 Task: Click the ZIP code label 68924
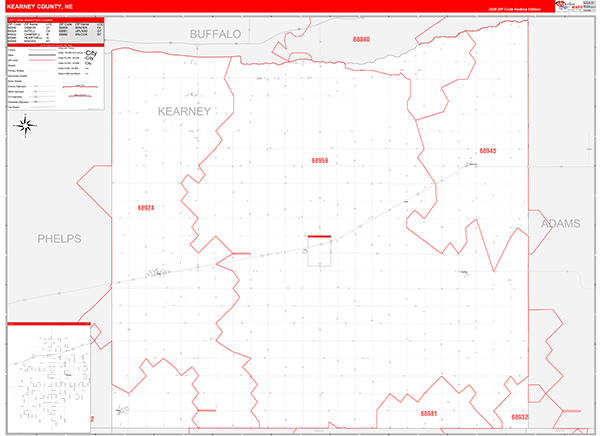[146, 208]
